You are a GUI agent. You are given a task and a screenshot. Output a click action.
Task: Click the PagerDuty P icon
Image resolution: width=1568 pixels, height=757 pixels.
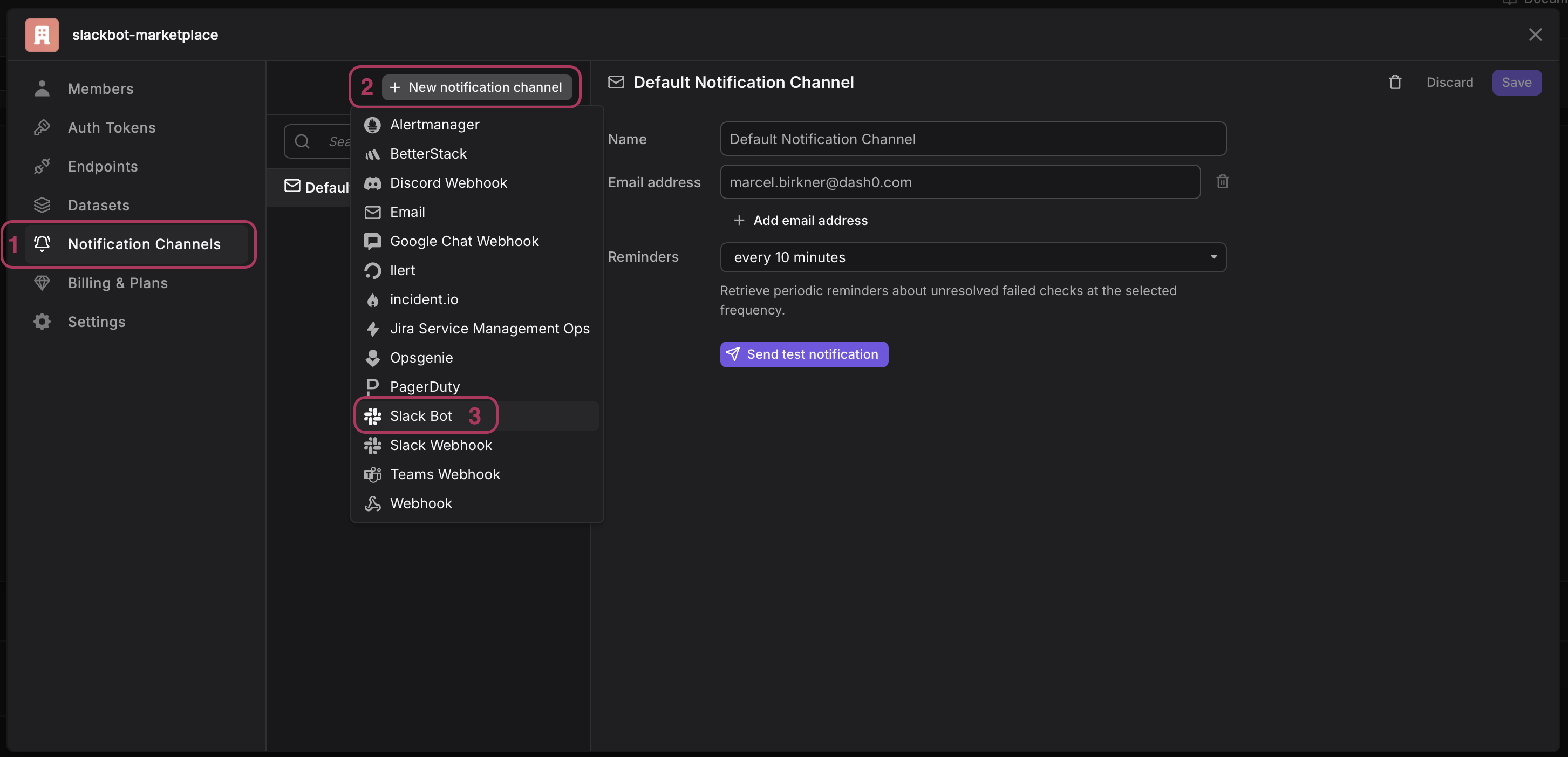click(x=372, y=387)
